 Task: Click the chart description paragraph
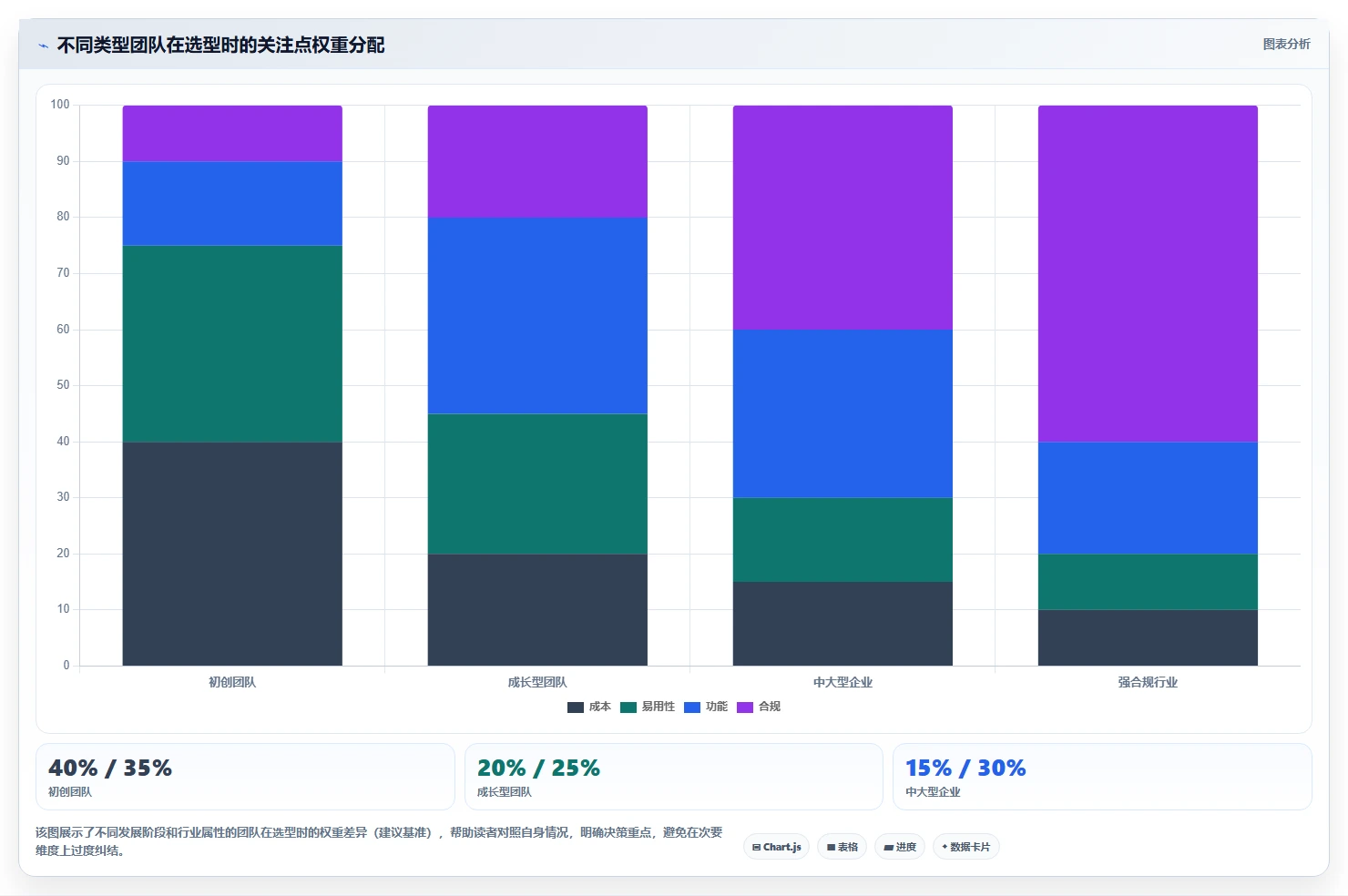(x=380, y=841)
